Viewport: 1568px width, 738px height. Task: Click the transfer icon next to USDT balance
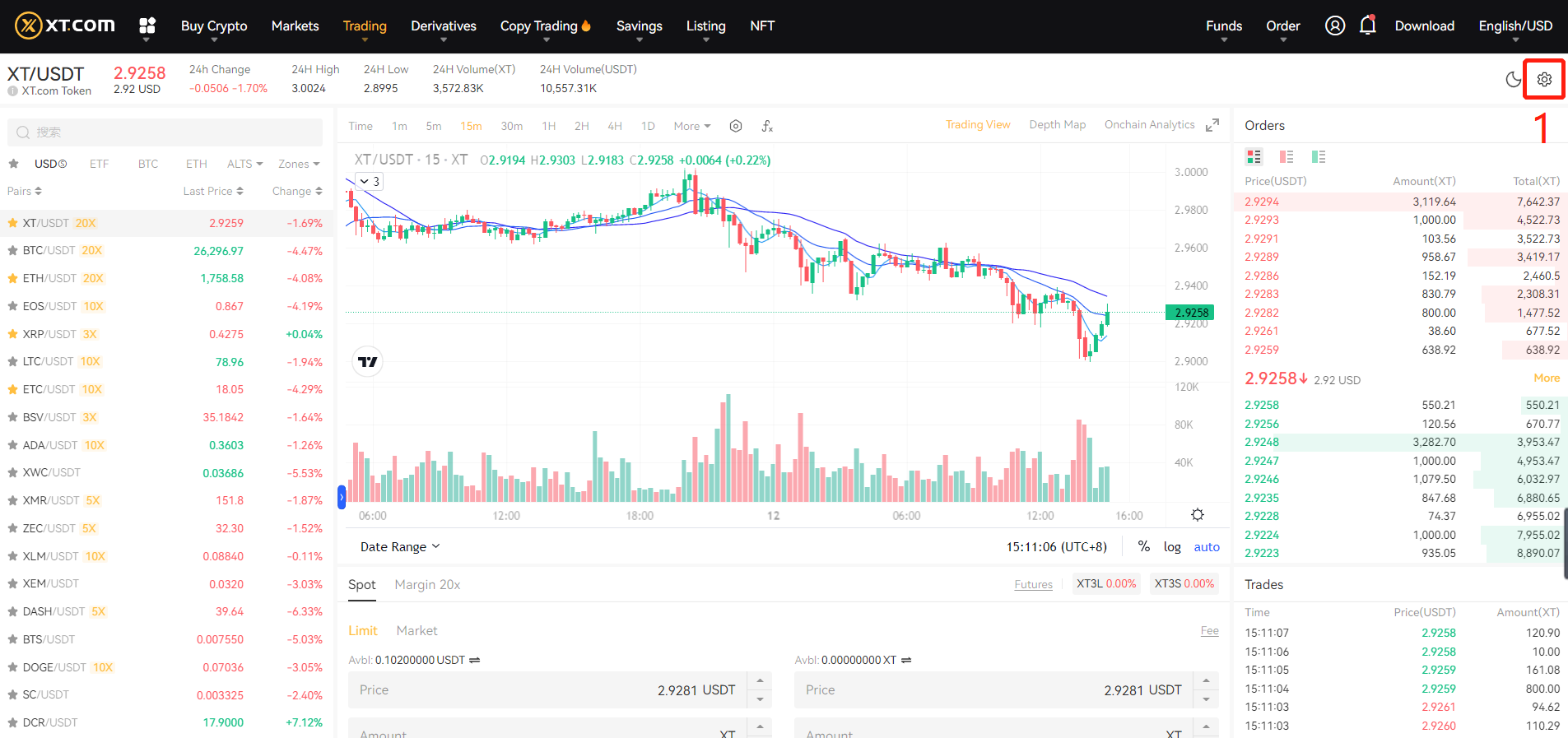tap(475, 660)
